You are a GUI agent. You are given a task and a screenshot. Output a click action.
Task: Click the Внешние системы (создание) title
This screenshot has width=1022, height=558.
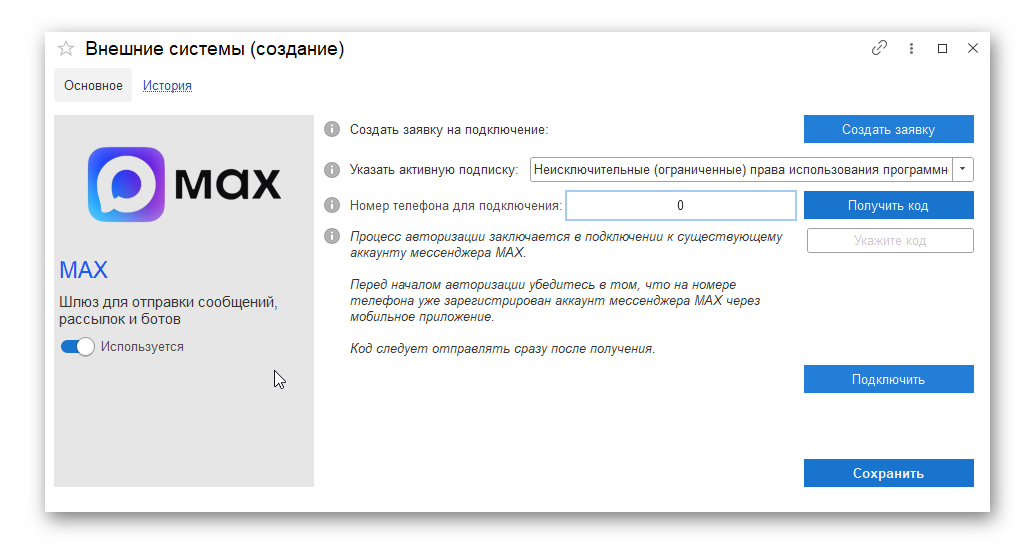coord(214,49)
